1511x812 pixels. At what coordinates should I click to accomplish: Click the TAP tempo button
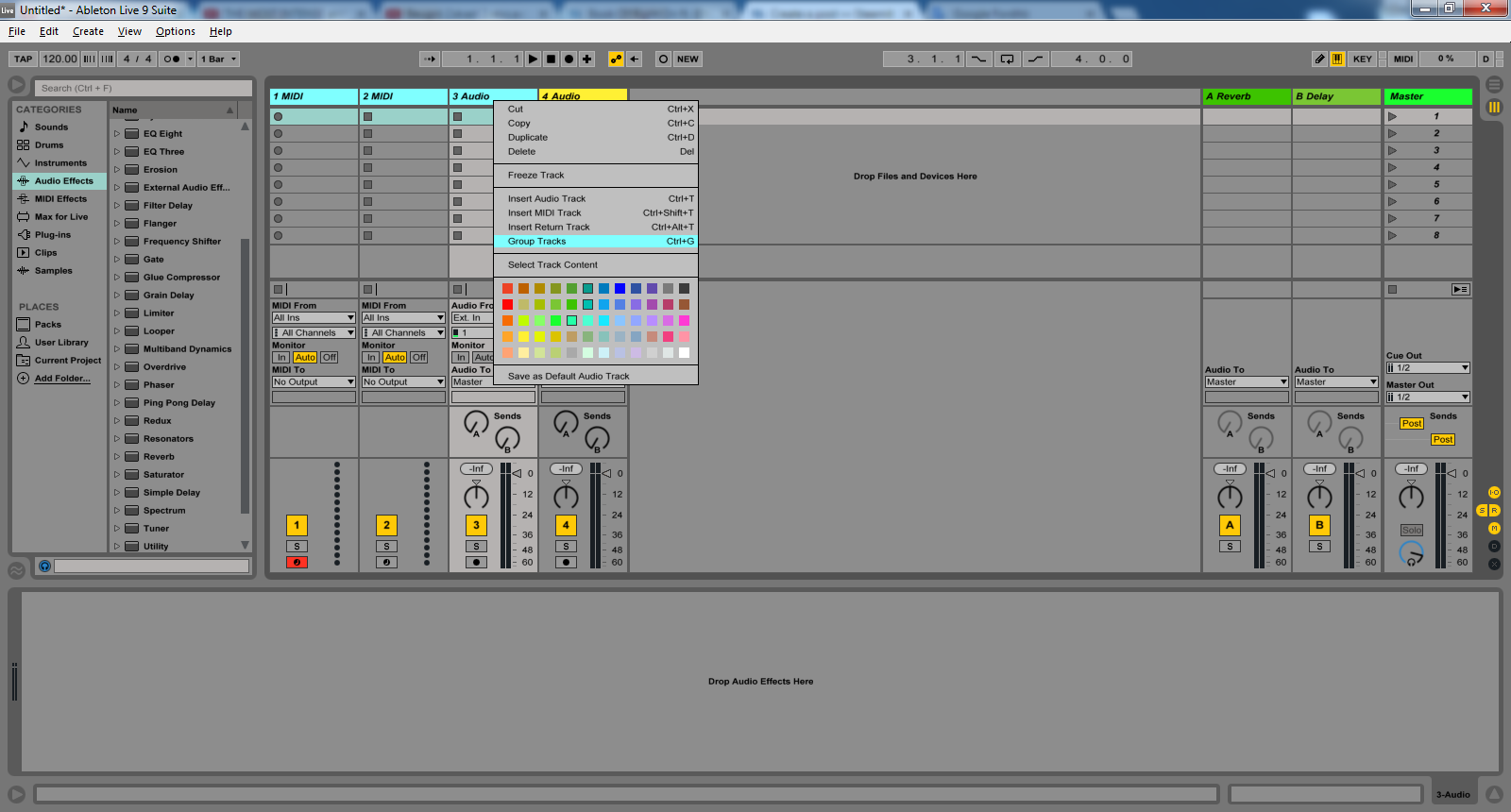click(x=24, y=59)
